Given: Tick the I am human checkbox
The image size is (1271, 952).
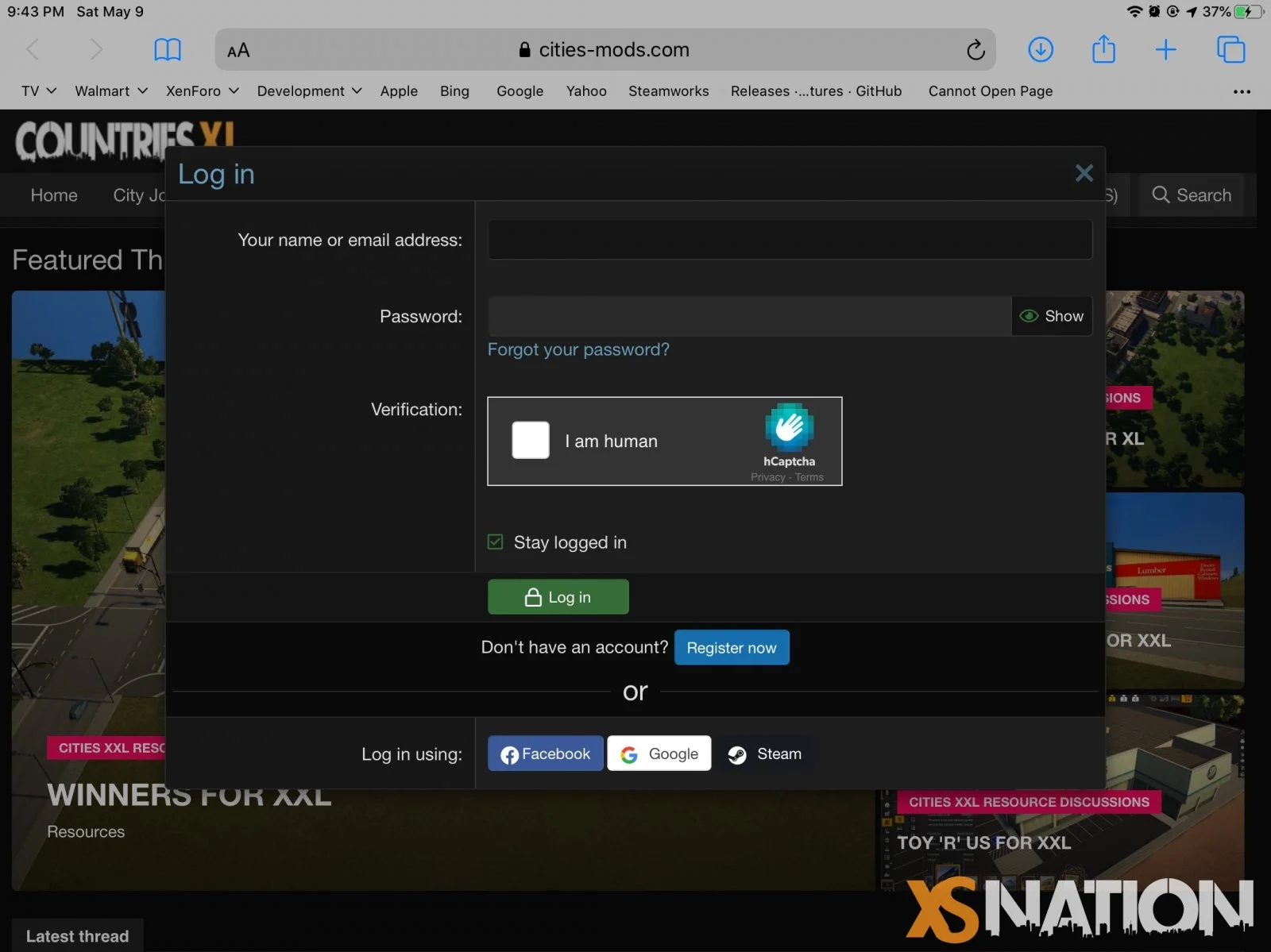Looking at the screenshot, I should tap(531, 440).
